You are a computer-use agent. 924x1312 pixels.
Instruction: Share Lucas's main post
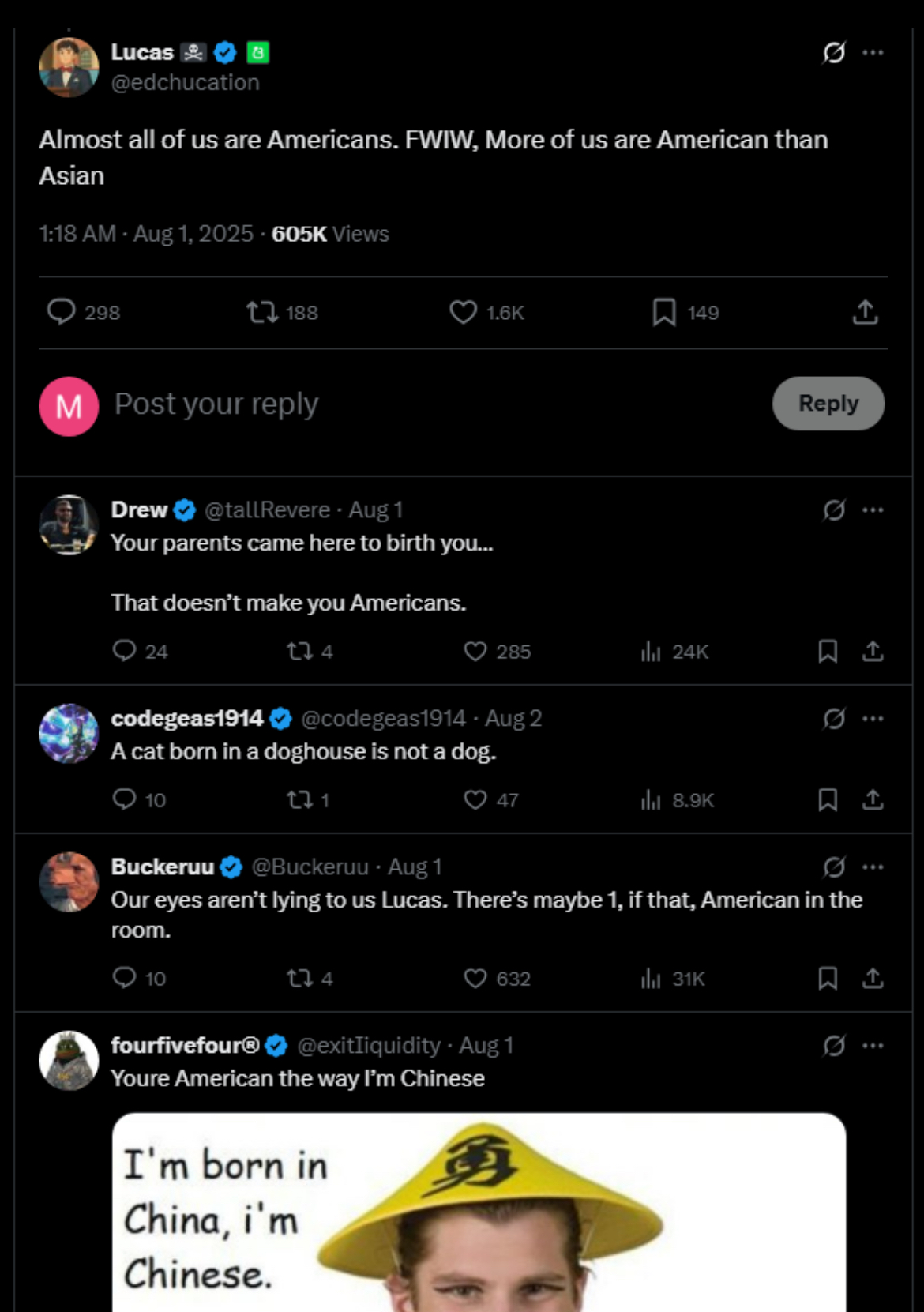[866, 313]
